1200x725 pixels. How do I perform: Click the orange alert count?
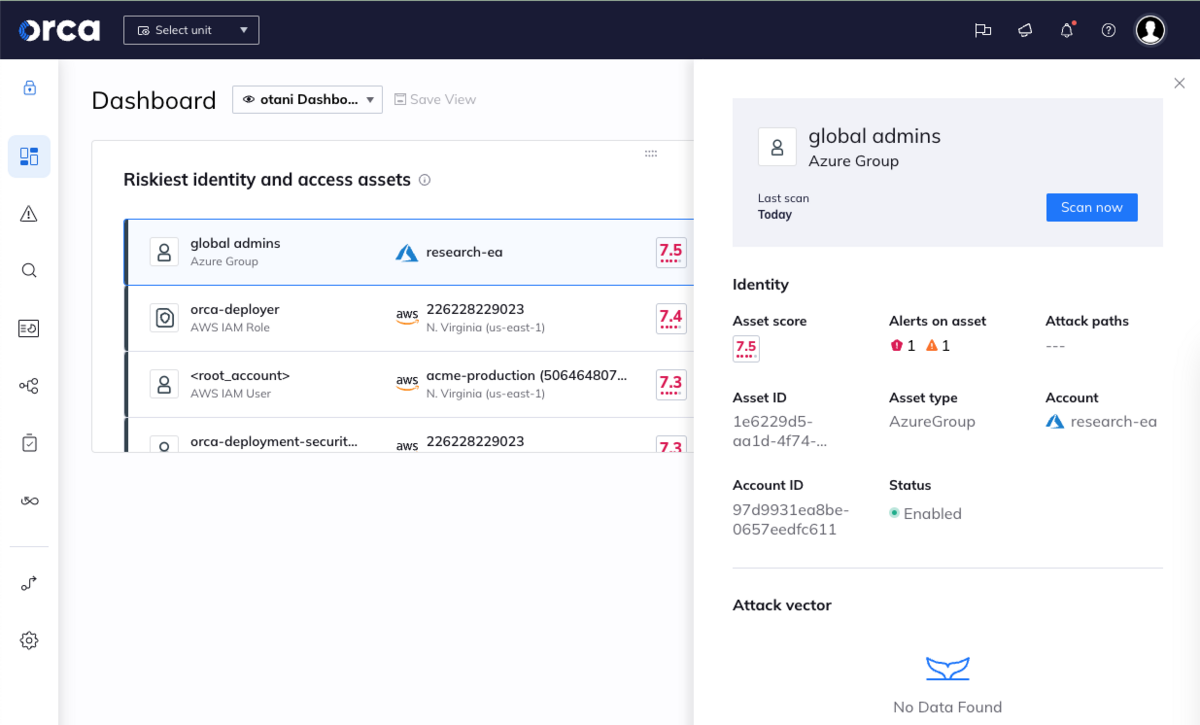[937, 346]
